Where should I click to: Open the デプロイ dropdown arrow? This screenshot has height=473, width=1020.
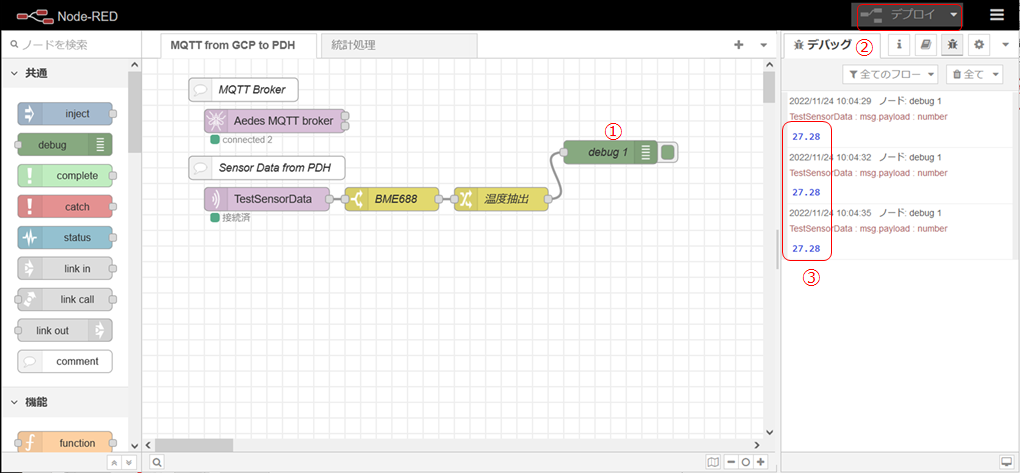tap(954, 15)
